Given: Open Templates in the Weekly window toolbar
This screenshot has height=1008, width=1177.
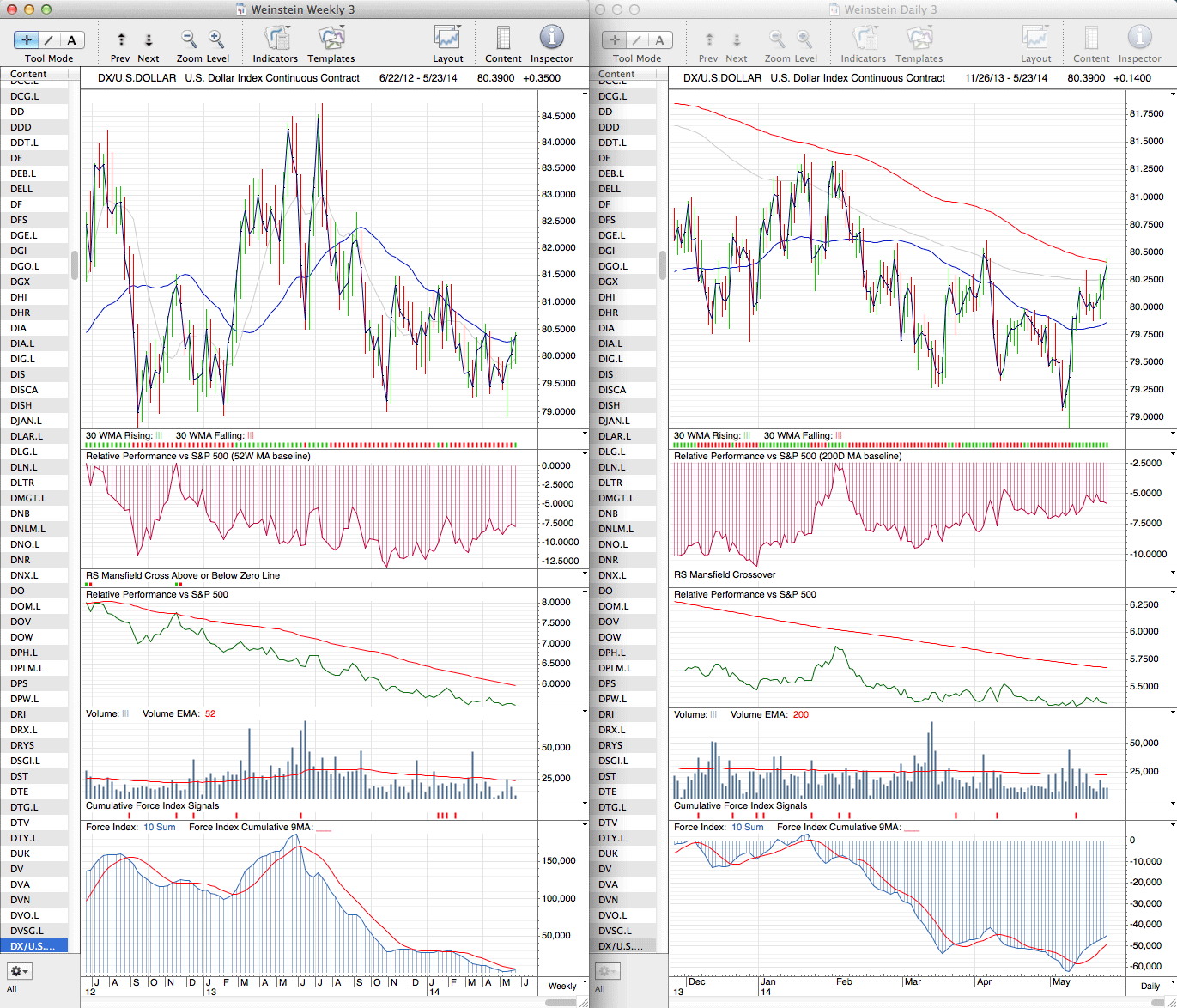Looking at the screenshot, I should pyautogui.click(x=331, y=39).
